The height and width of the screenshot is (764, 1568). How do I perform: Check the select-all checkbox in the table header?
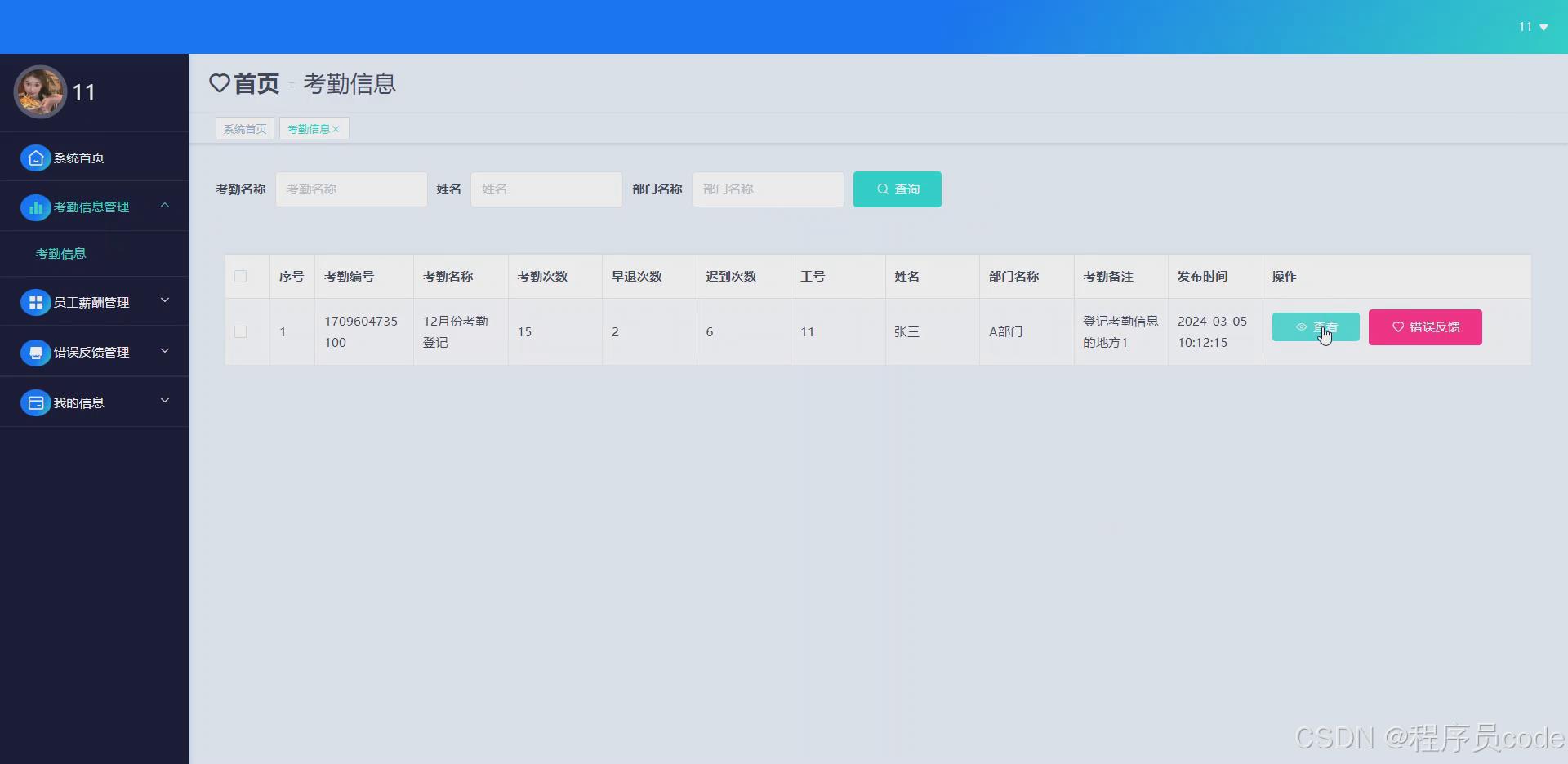(239, 276)
